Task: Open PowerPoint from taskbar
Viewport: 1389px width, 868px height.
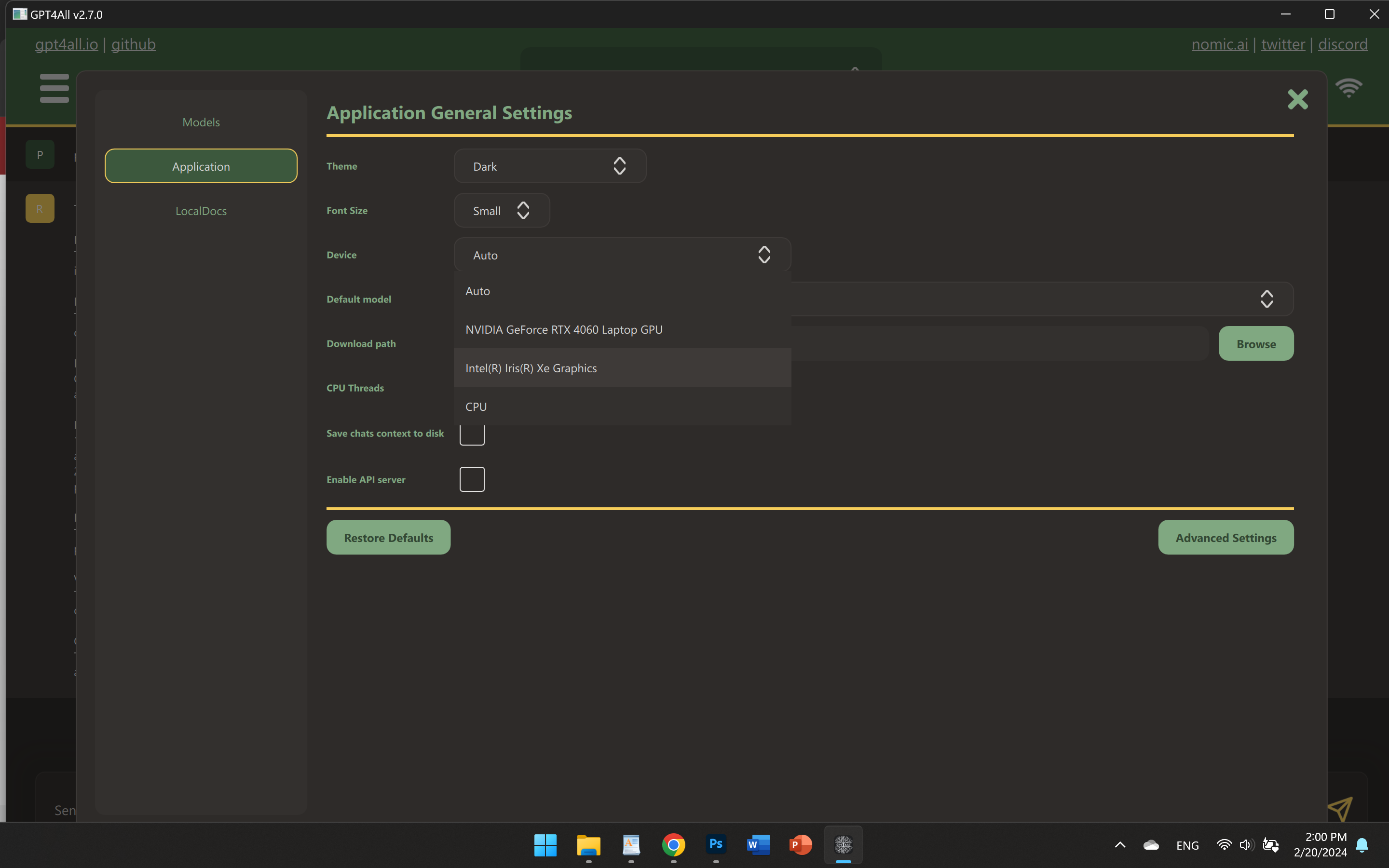Action: [801, 844]
